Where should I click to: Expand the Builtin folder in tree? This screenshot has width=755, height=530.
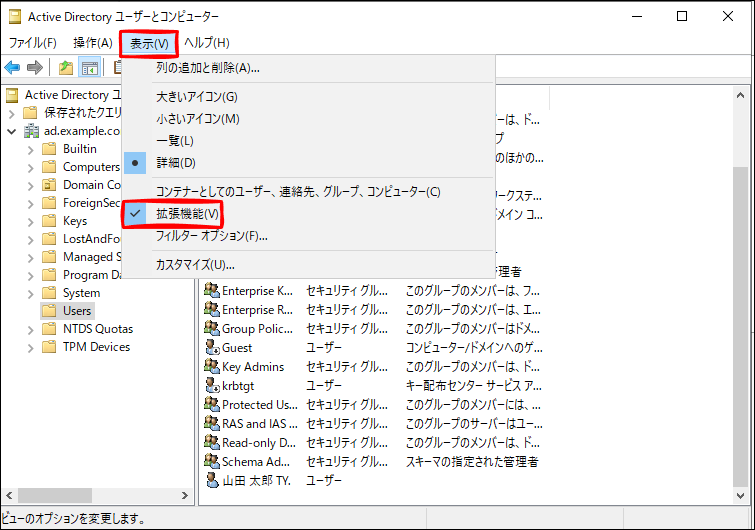30,149
